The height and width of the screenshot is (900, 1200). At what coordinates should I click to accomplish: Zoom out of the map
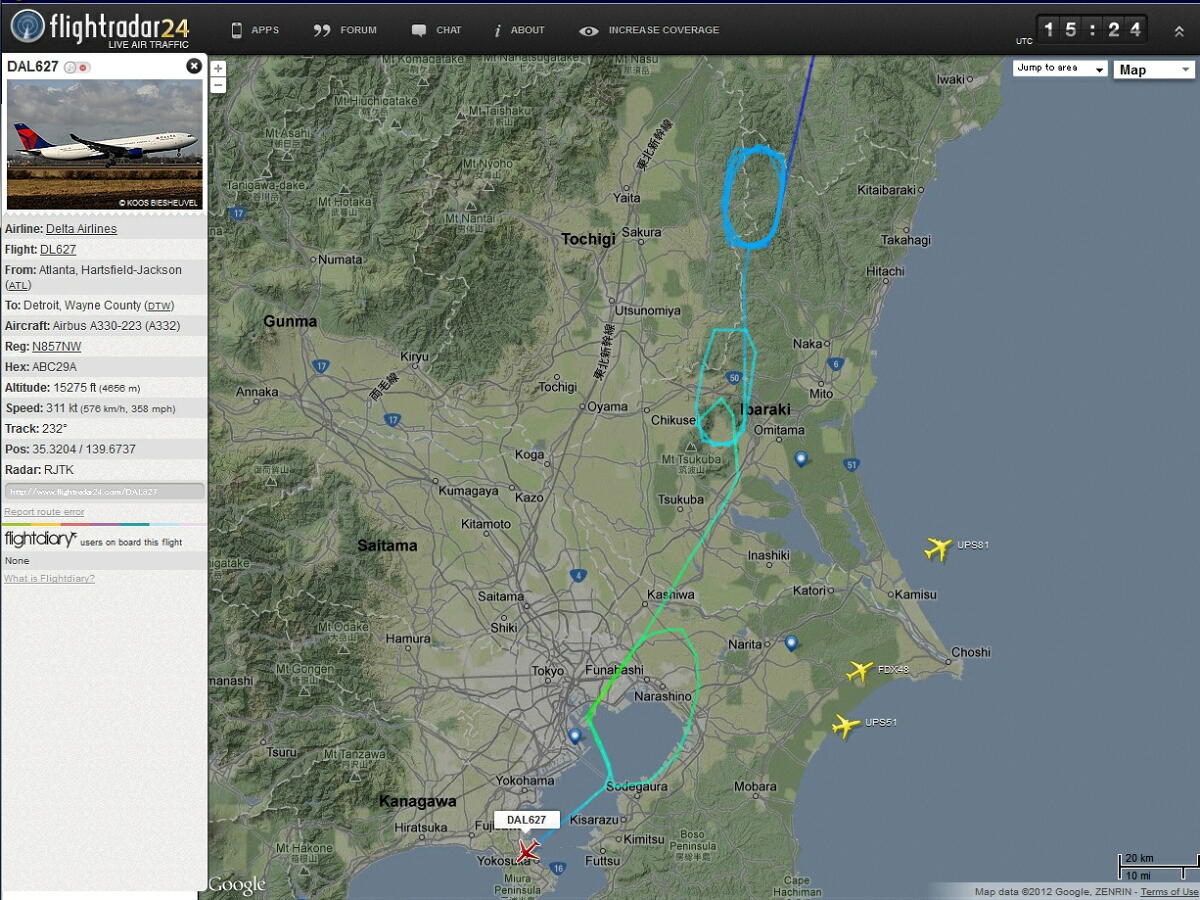tap(218, 85)
